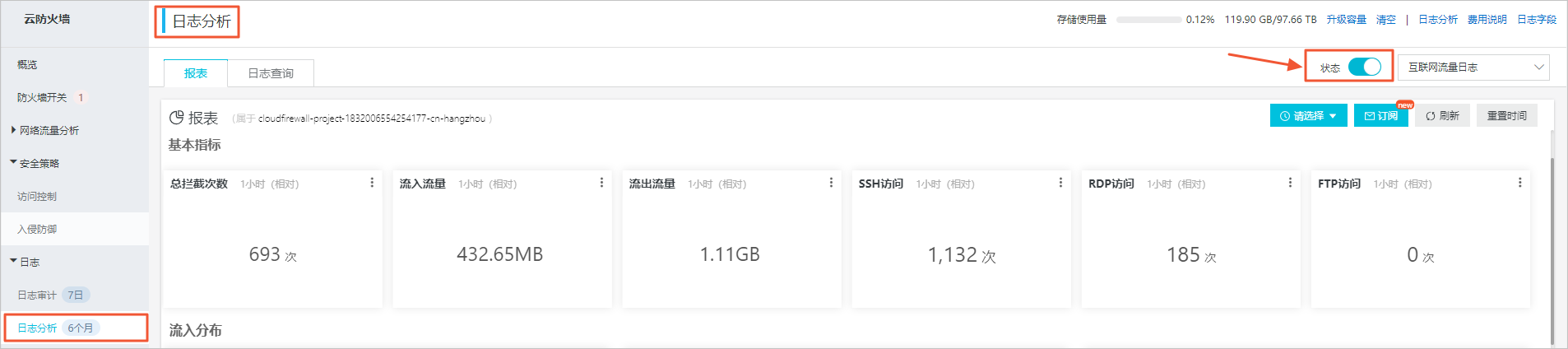Viewport: 1568px width, 349px height.
Task: Open 访问控制 in the sidebar
Action: (37, 196)
